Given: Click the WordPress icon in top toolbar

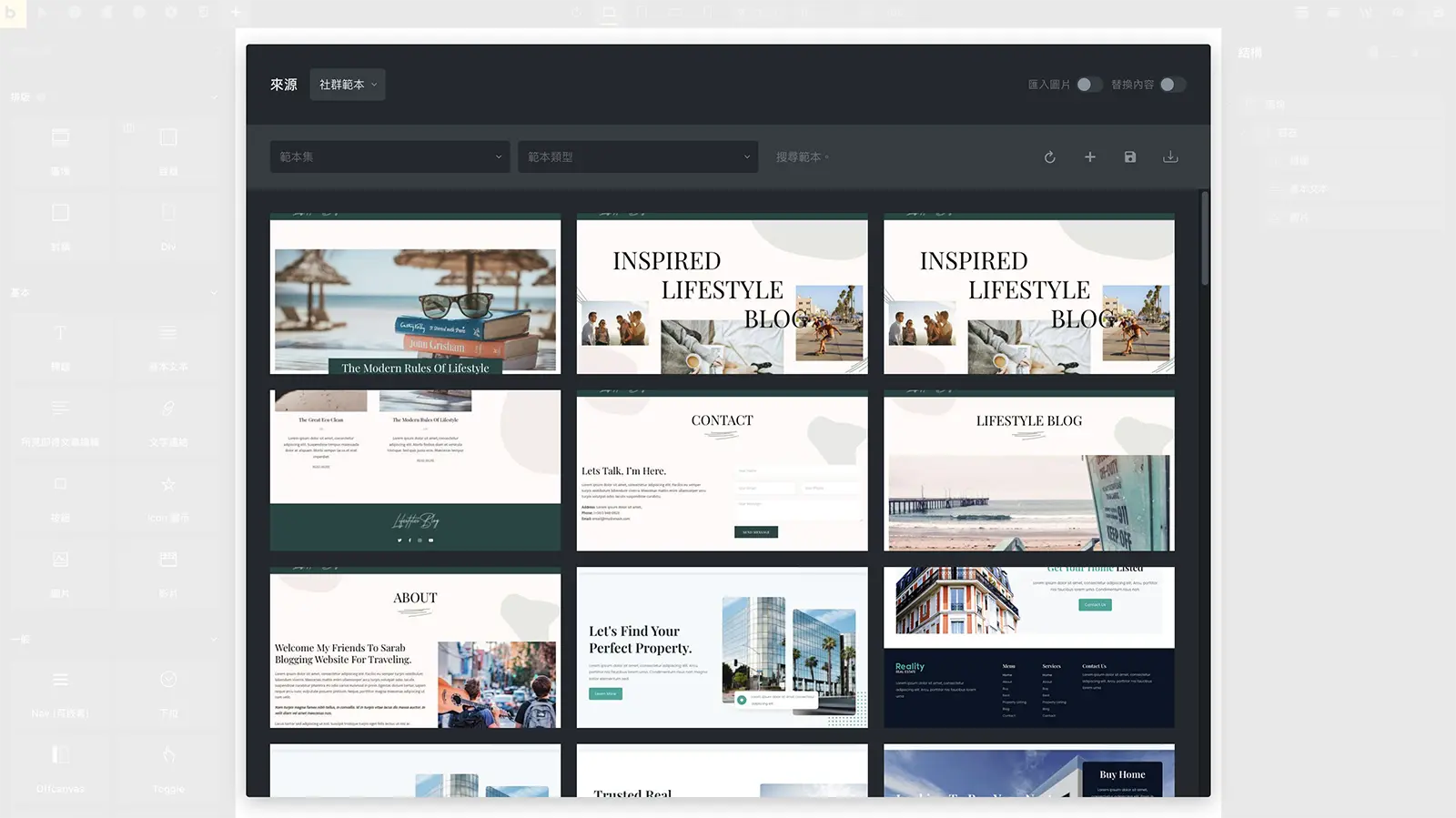Looking at the screenshot, I should pos(1365,13).
